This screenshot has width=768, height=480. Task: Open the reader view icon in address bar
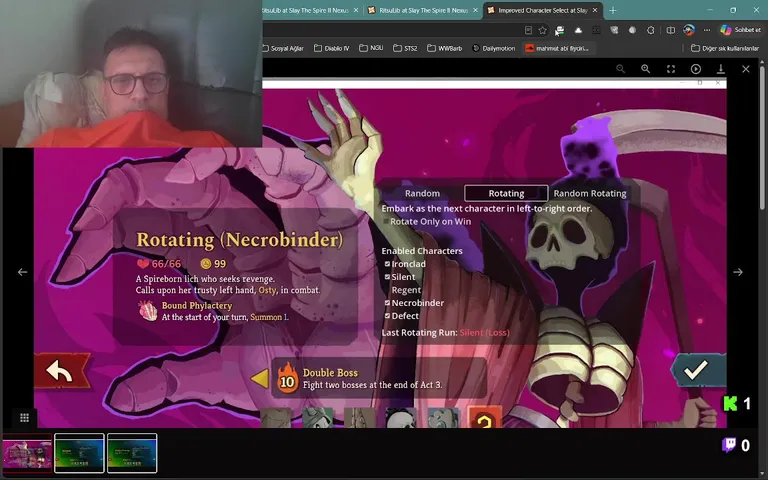coord(528,30)
